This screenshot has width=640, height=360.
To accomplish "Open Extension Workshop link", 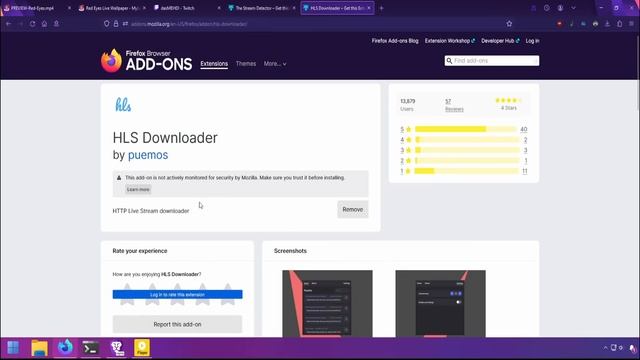I will [x=450, y=41].
